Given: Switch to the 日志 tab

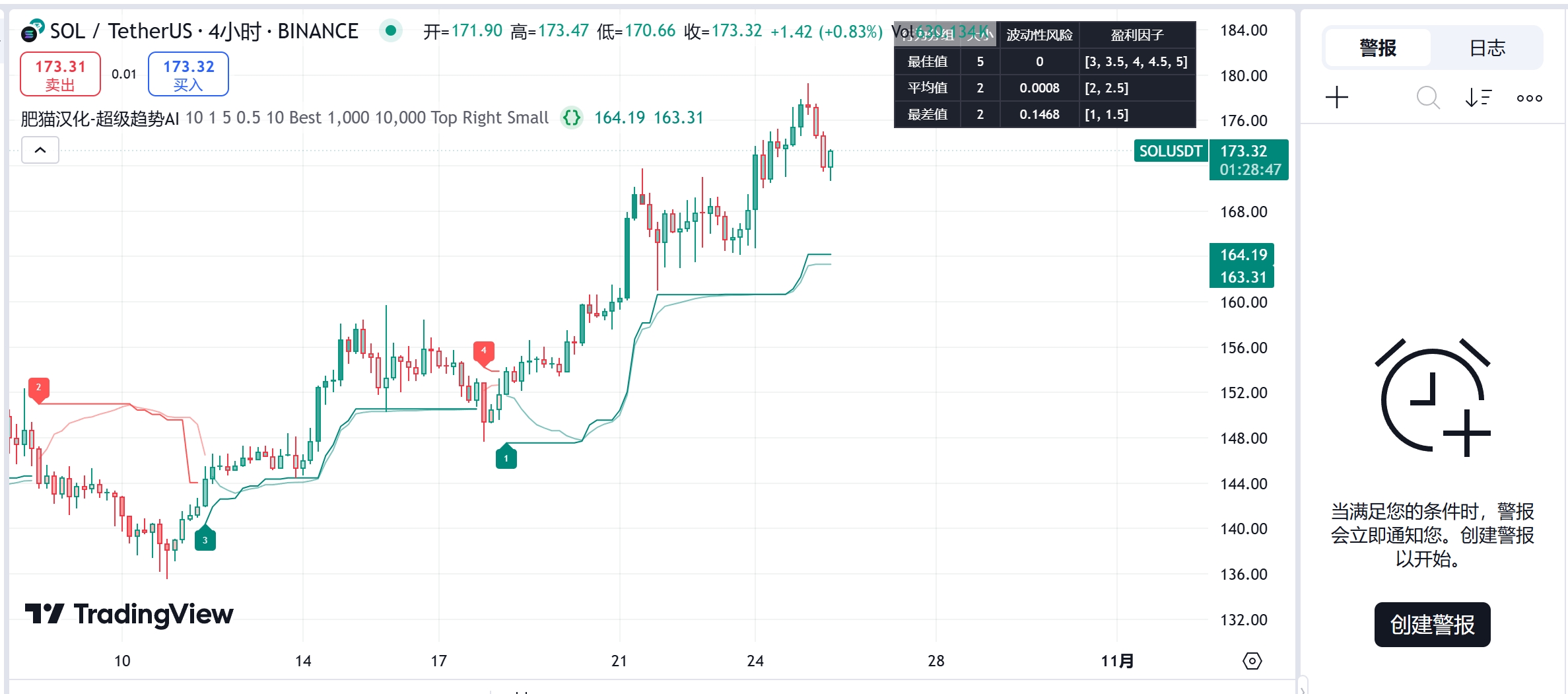Looking at the screenshot, I should [x=1487, y=48].
